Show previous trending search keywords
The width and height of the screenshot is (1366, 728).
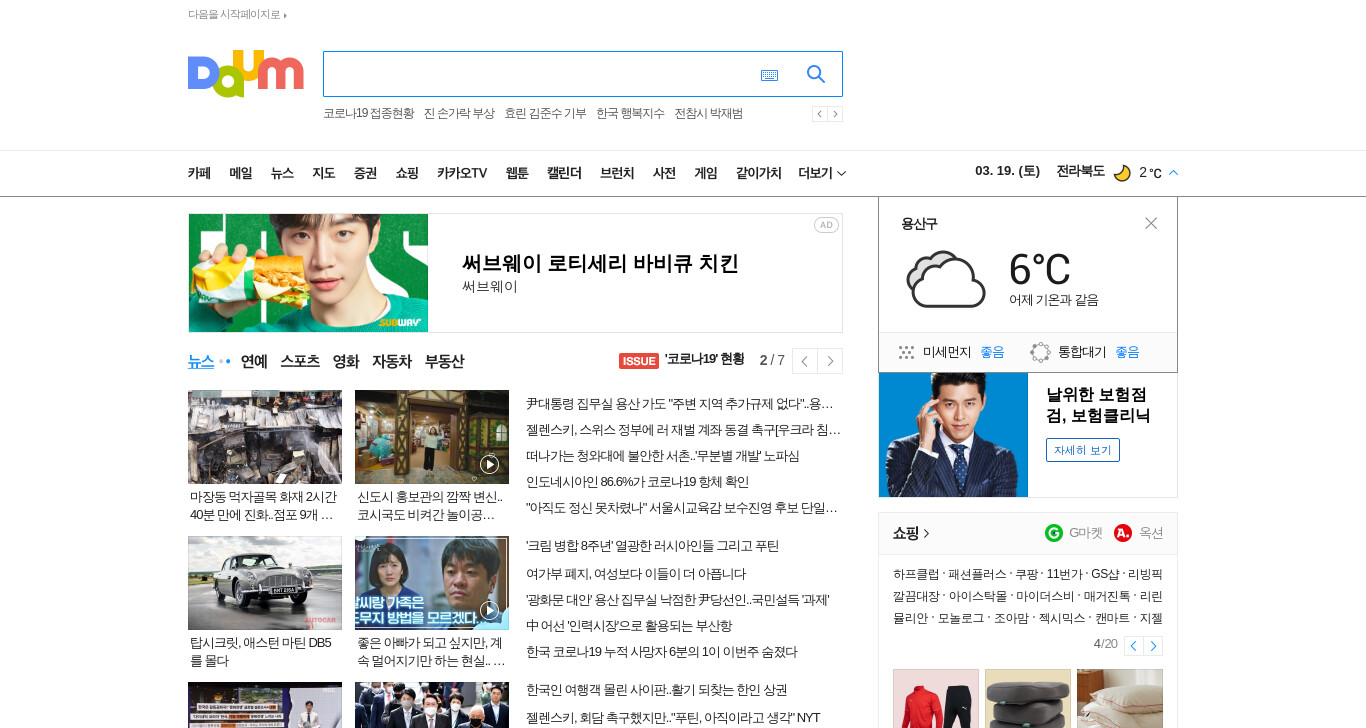coord(819,114)
